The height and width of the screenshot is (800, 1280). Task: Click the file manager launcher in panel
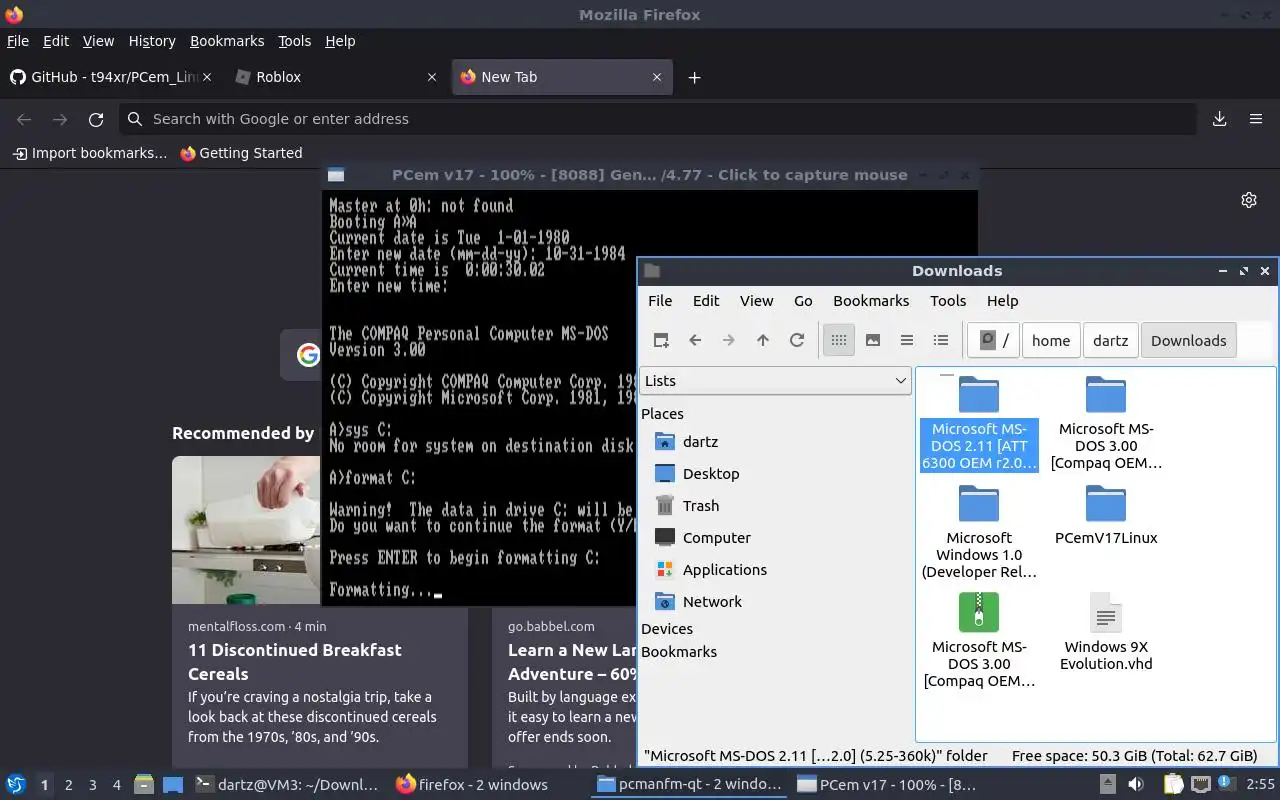(144, 785)
